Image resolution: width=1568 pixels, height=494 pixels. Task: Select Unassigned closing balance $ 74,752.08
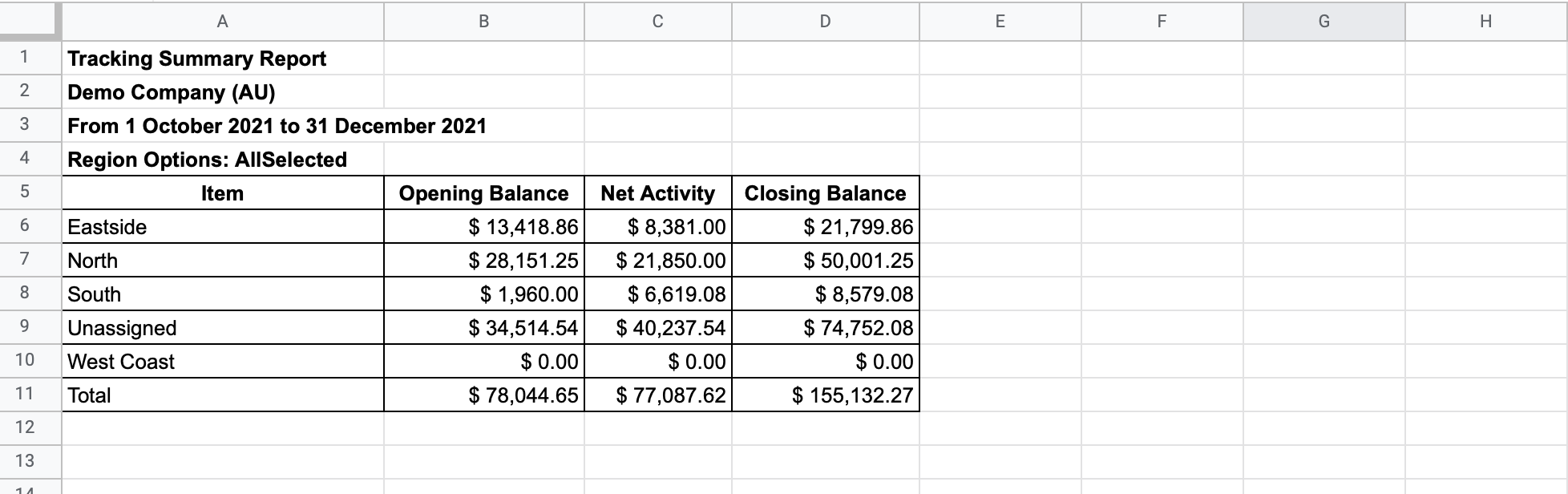(x=826, y=328)
